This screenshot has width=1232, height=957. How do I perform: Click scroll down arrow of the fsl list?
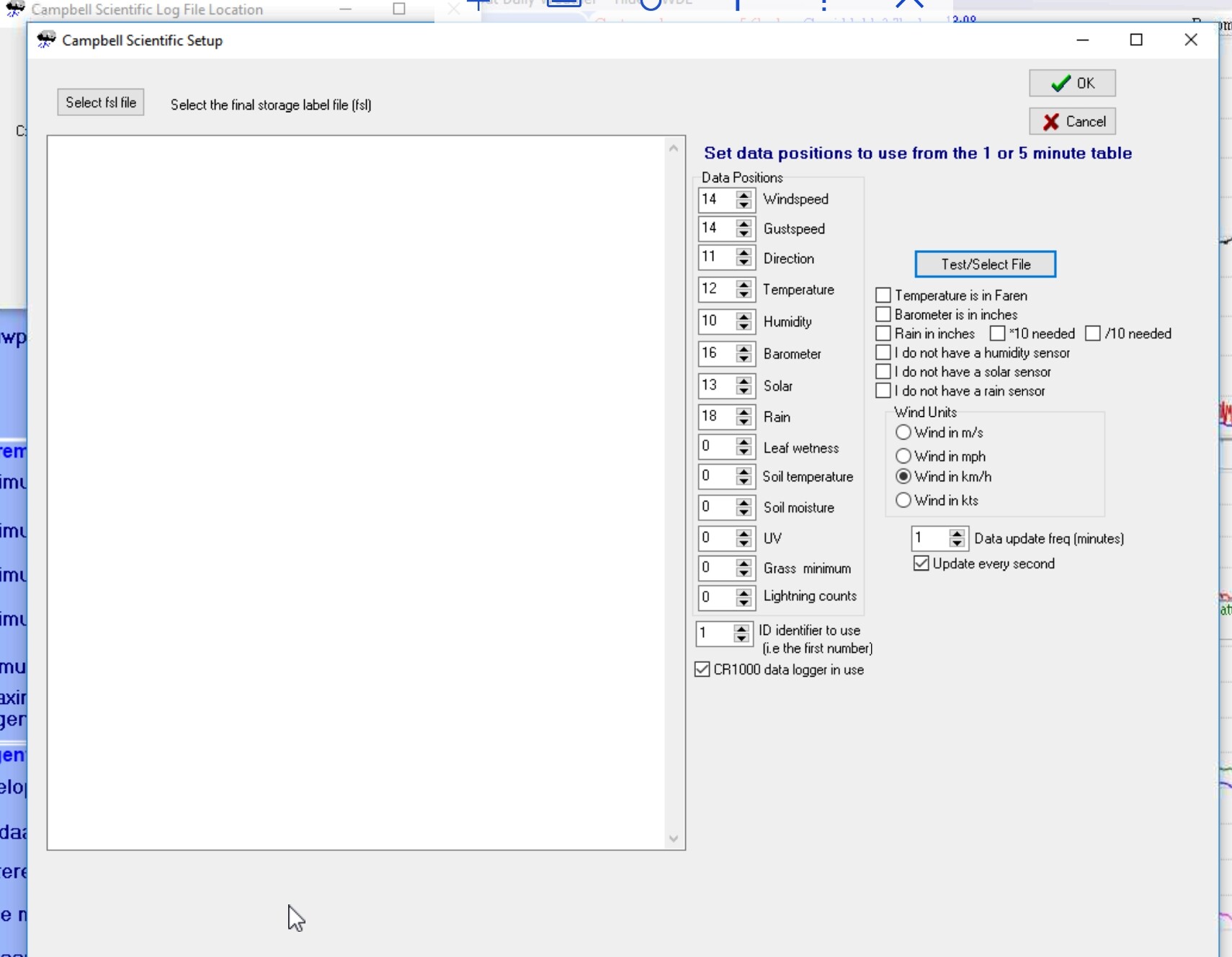674,838
